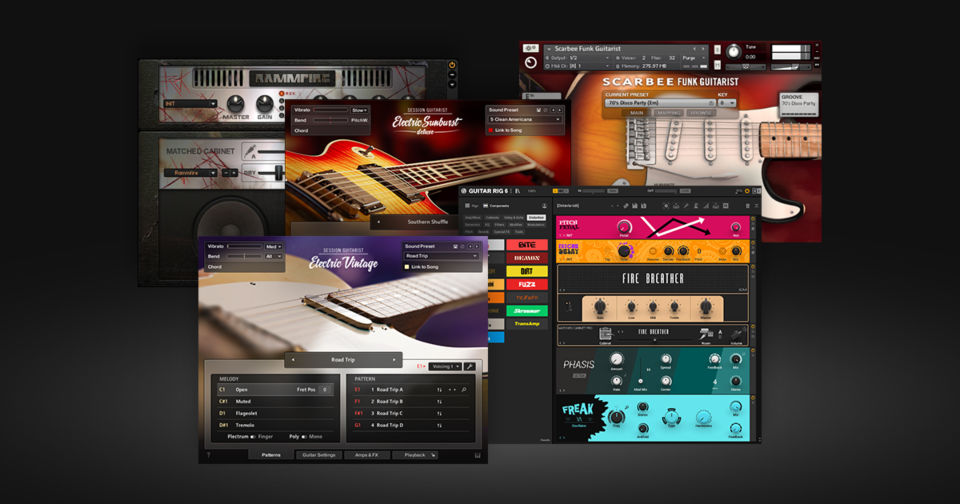
Task: Select the Bite distortion component
Action: click(x=526, y=243)
